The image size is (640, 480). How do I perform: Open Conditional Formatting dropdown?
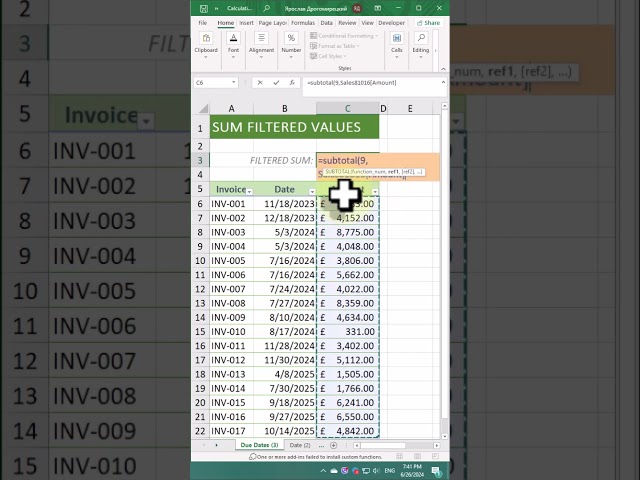click(x=344, y=36)
